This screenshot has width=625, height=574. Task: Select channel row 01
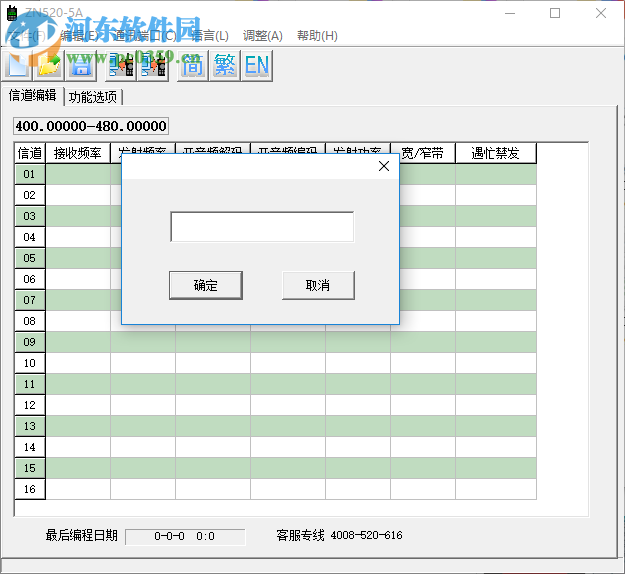(29, 174)
